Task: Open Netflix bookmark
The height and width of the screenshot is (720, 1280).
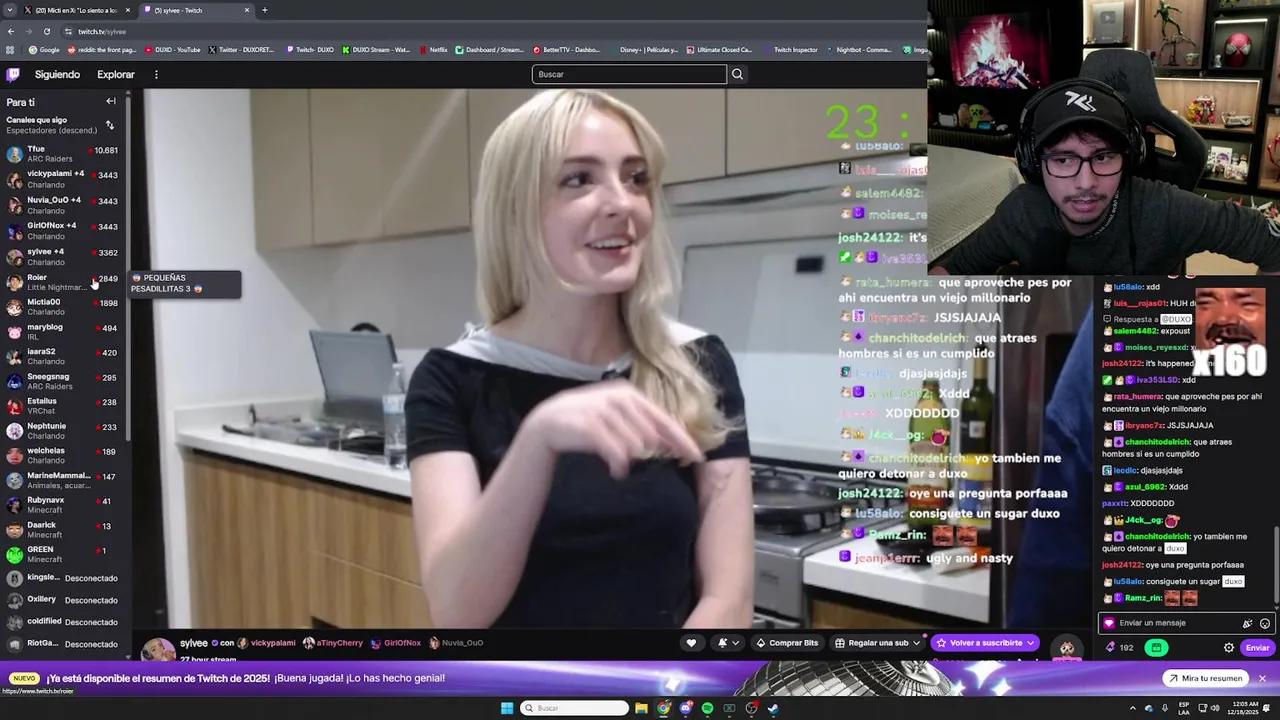Action: 433,49
